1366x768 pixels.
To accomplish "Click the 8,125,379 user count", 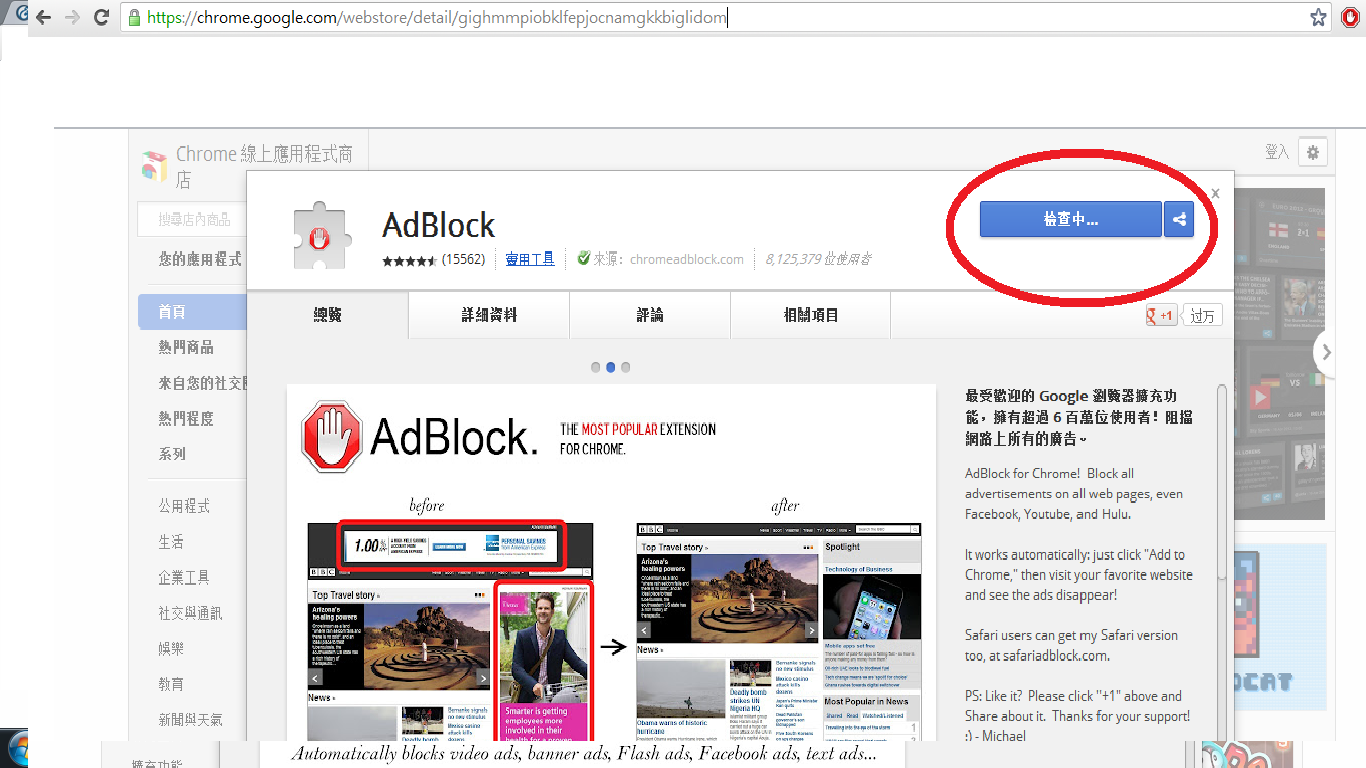I will pos(818,259).
